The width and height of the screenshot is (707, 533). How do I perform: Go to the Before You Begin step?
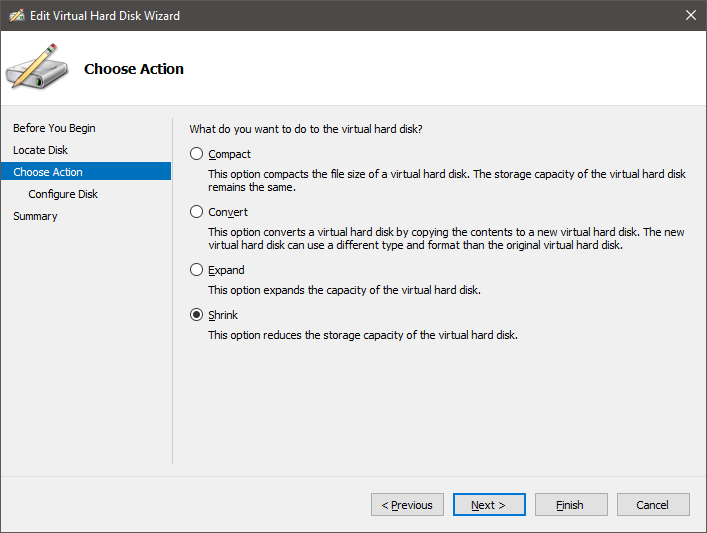point(54,128)
